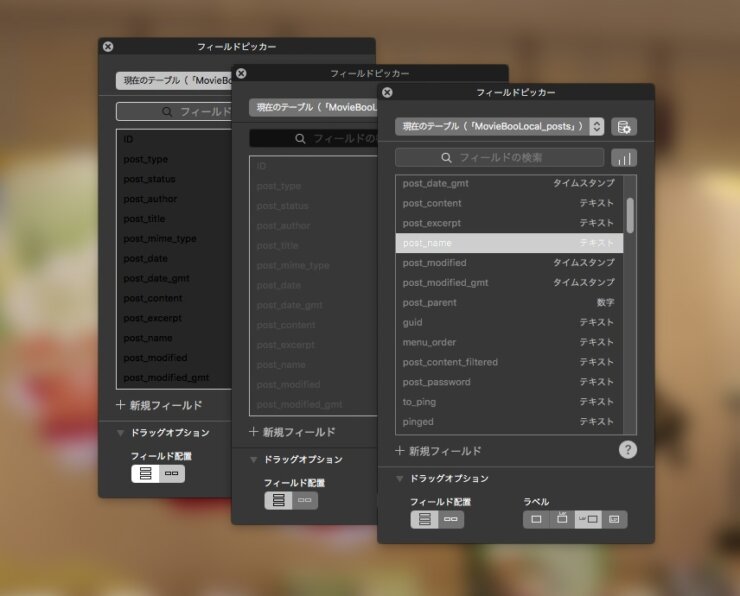
Task: Select post_modified in middle window list
Action: pos(313,384)
